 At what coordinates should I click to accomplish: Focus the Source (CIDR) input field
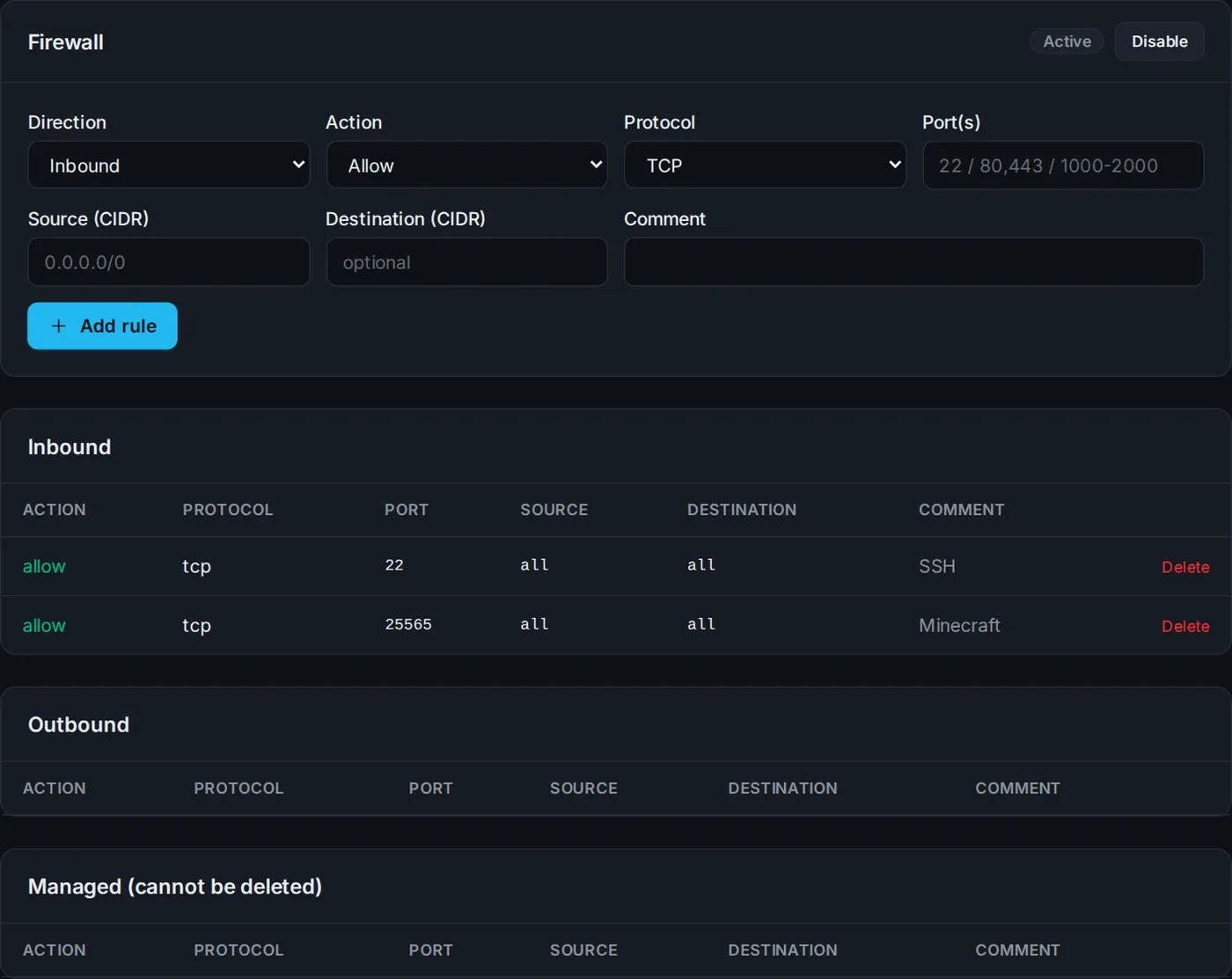point(169,262)
